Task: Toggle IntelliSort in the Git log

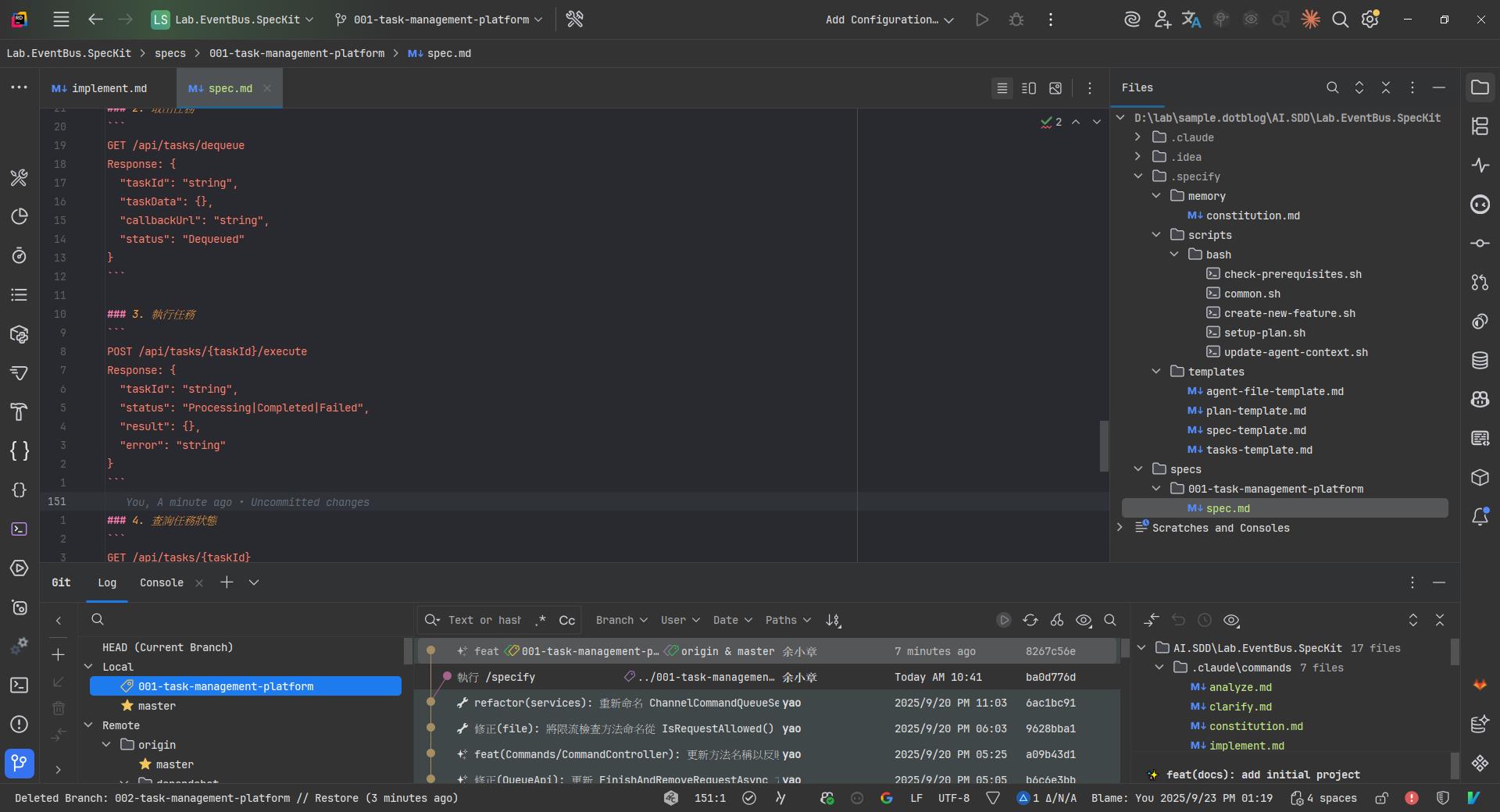Action: (x=834, y=620)
